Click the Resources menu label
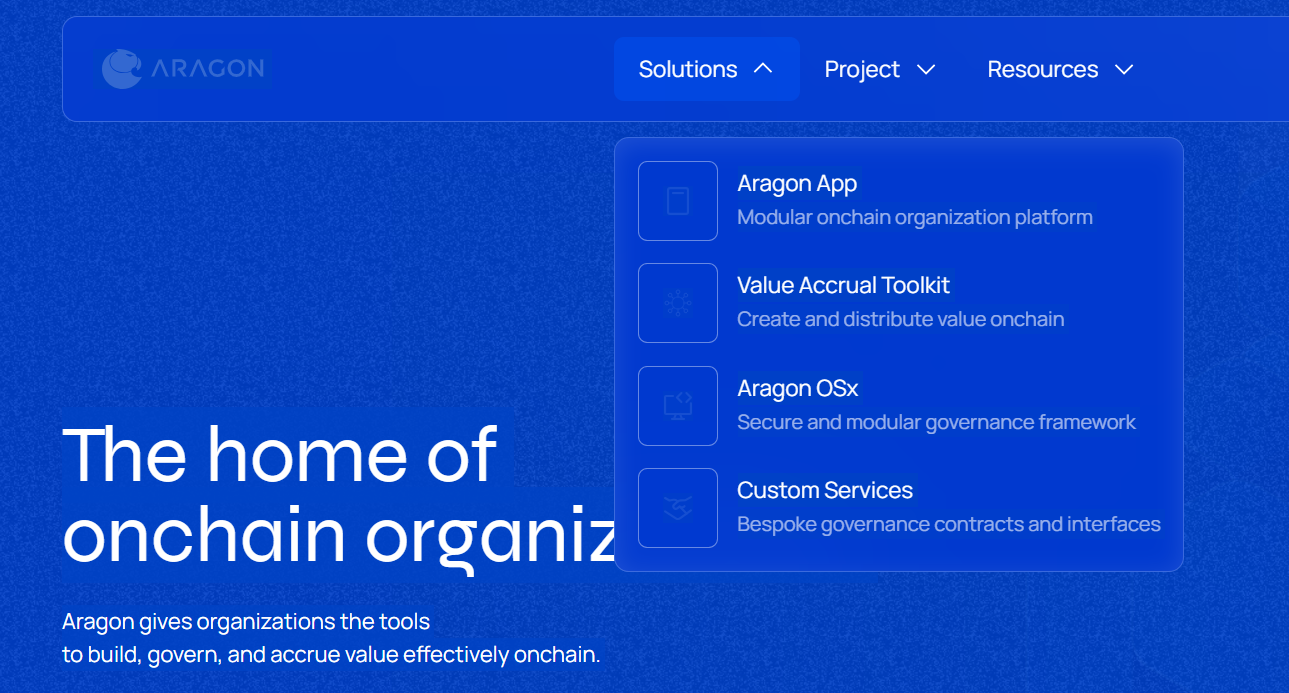Viewport: 1289px width, 693px height. [x=1042, y=69]
